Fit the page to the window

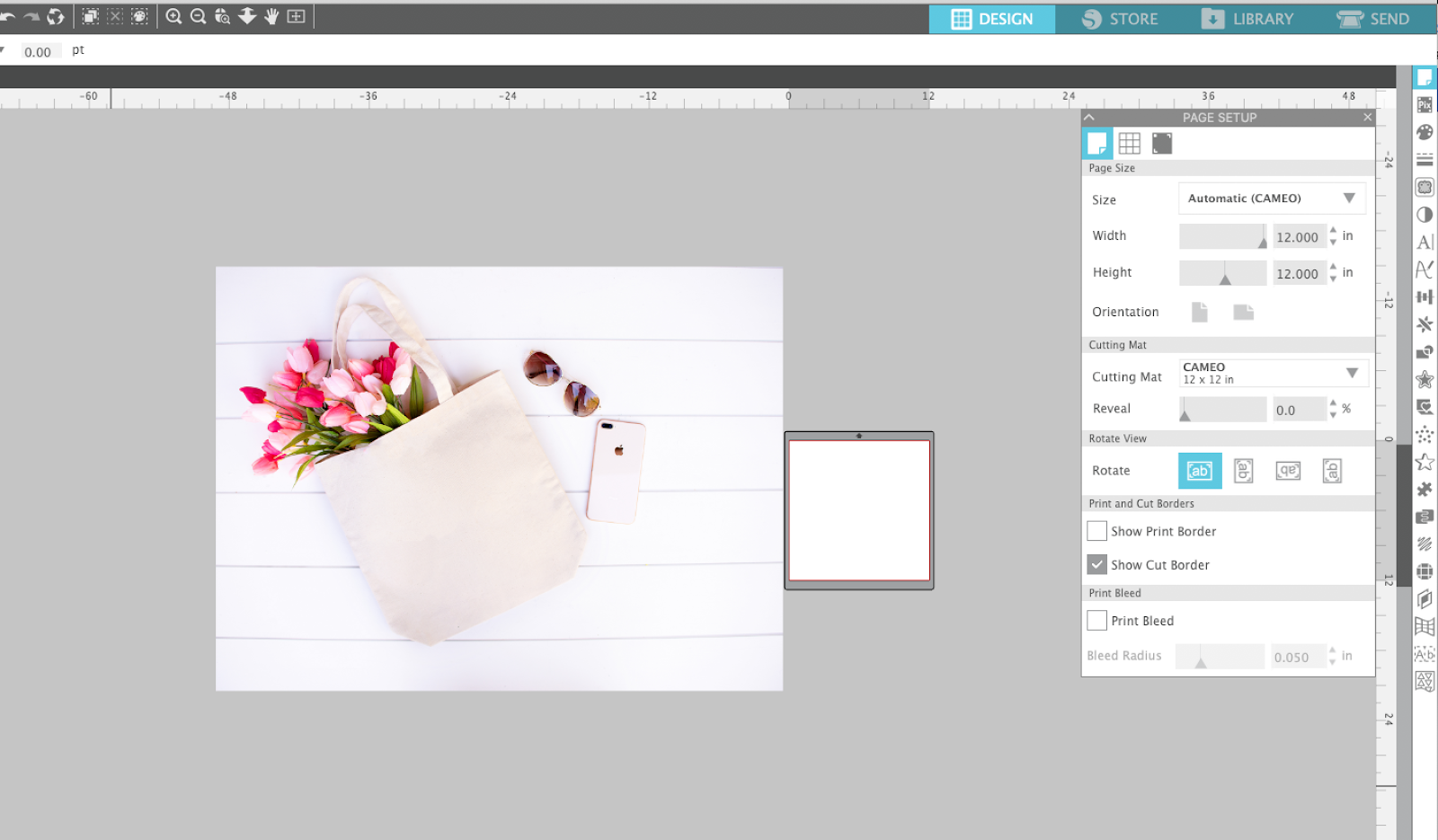(296, 15)
